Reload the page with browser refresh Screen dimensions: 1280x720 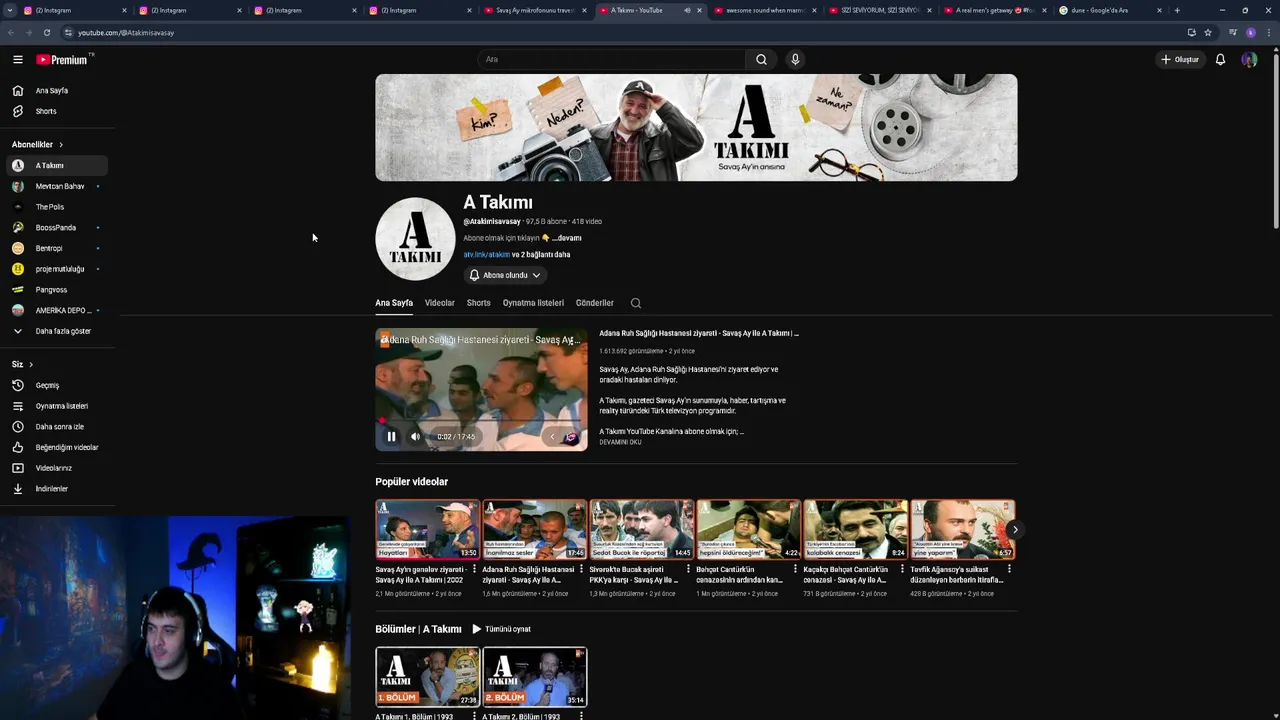tap(46, 32)
